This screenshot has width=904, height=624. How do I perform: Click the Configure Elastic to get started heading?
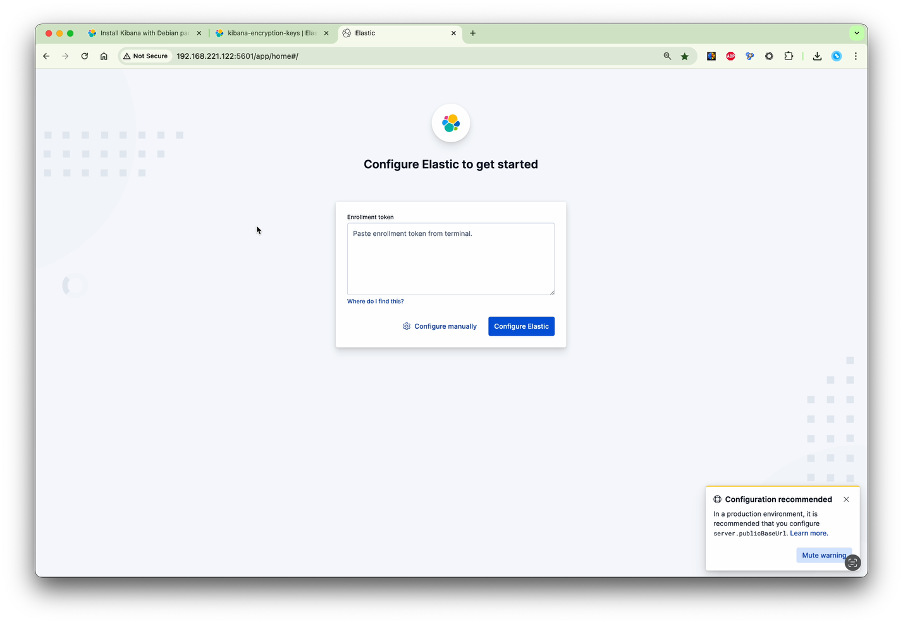(x=451, y=164)
